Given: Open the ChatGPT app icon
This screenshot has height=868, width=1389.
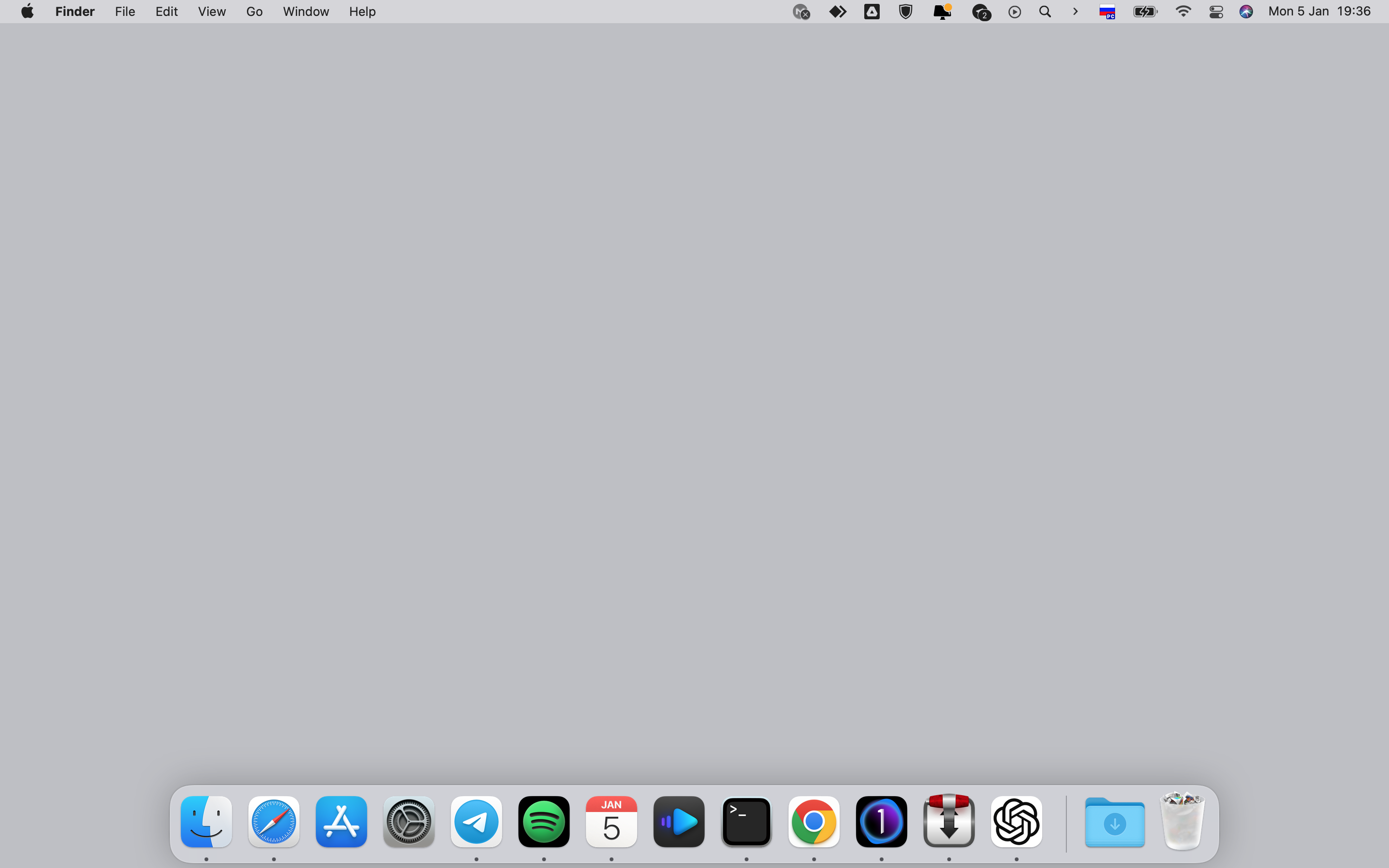Looking at the screenshot, I should [x=1016, y=822].
